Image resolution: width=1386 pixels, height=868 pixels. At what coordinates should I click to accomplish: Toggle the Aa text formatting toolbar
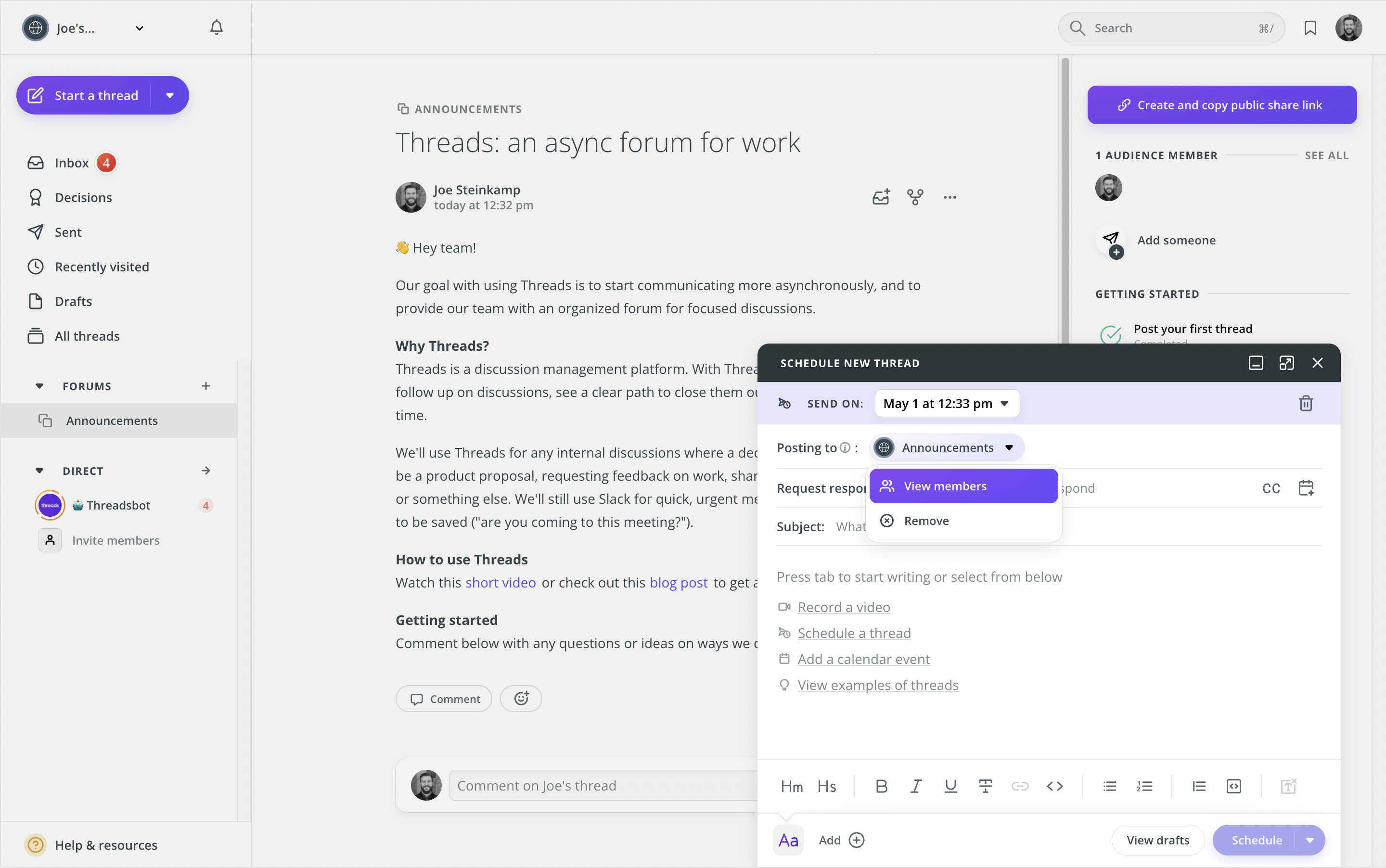[788, 840]
